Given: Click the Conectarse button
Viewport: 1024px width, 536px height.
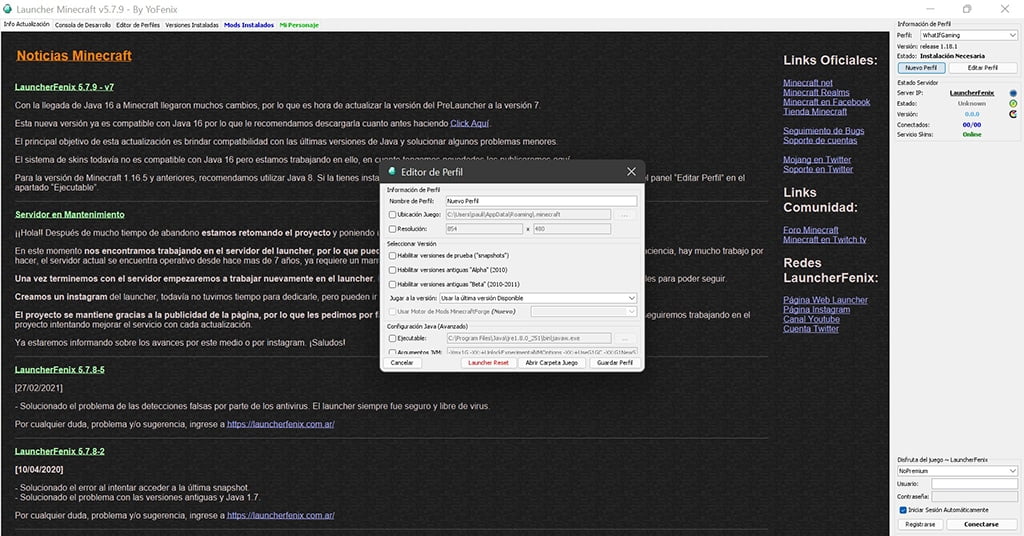Looking at the screenshot, I should (982, 524).
